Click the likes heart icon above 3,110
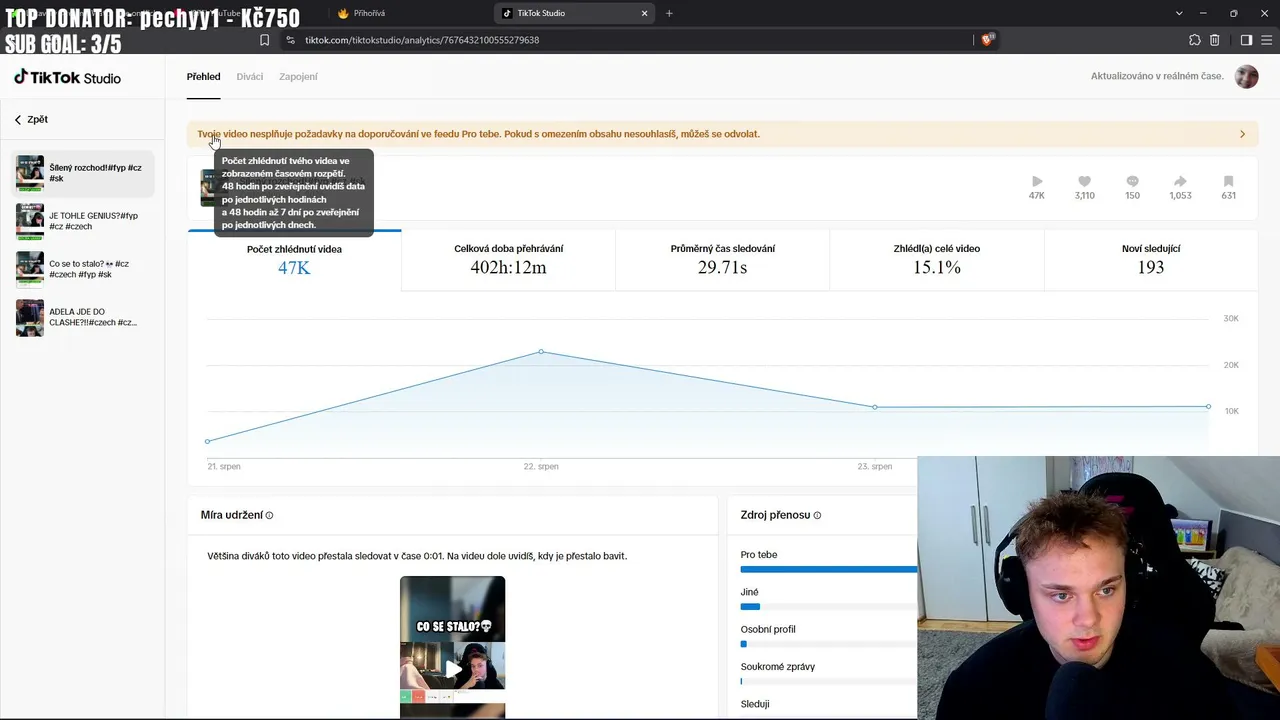The image size is (1280, 720). click(1084, 181)
